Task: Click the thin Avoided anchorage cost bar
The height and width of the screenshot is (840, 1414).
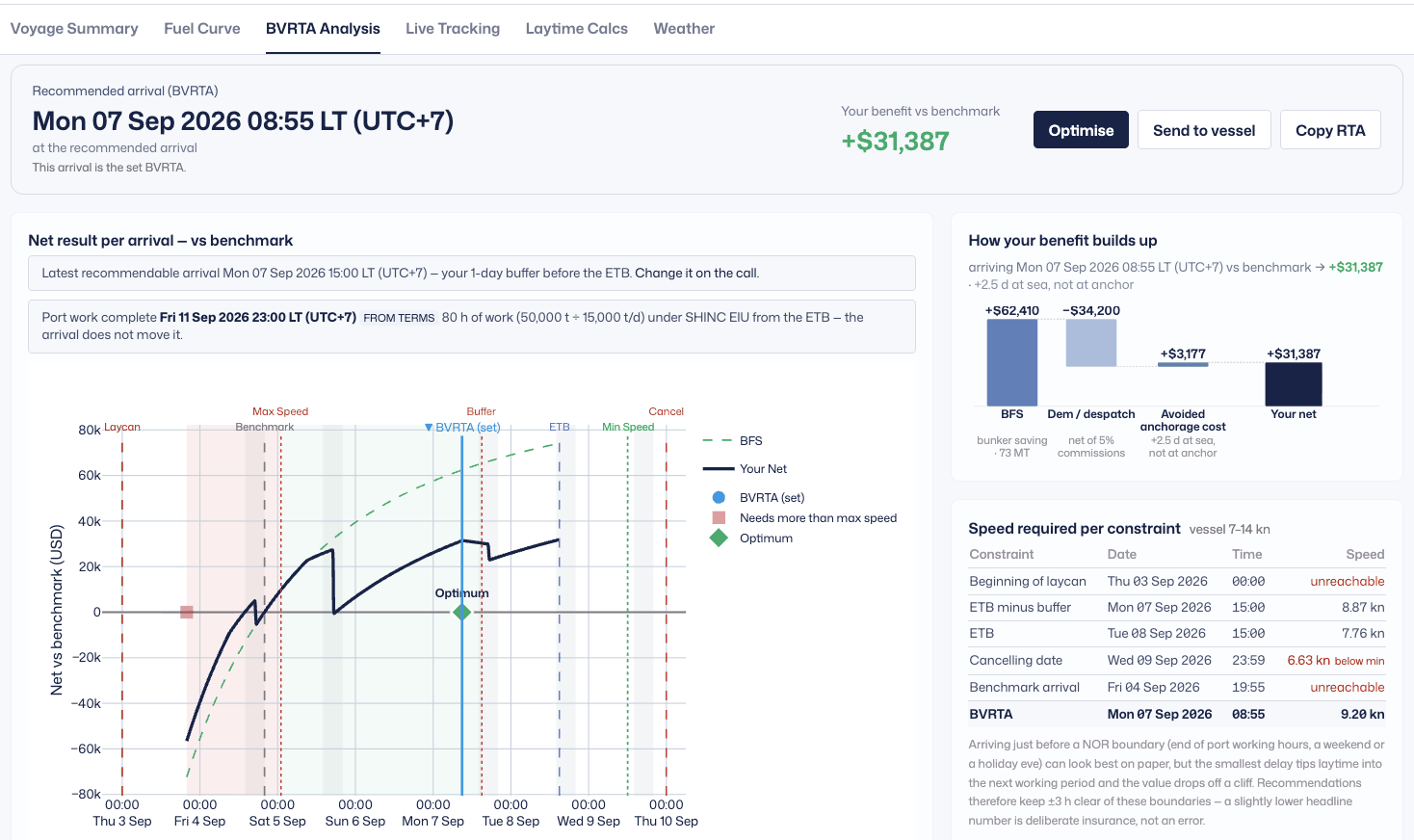Action: 1183,364
